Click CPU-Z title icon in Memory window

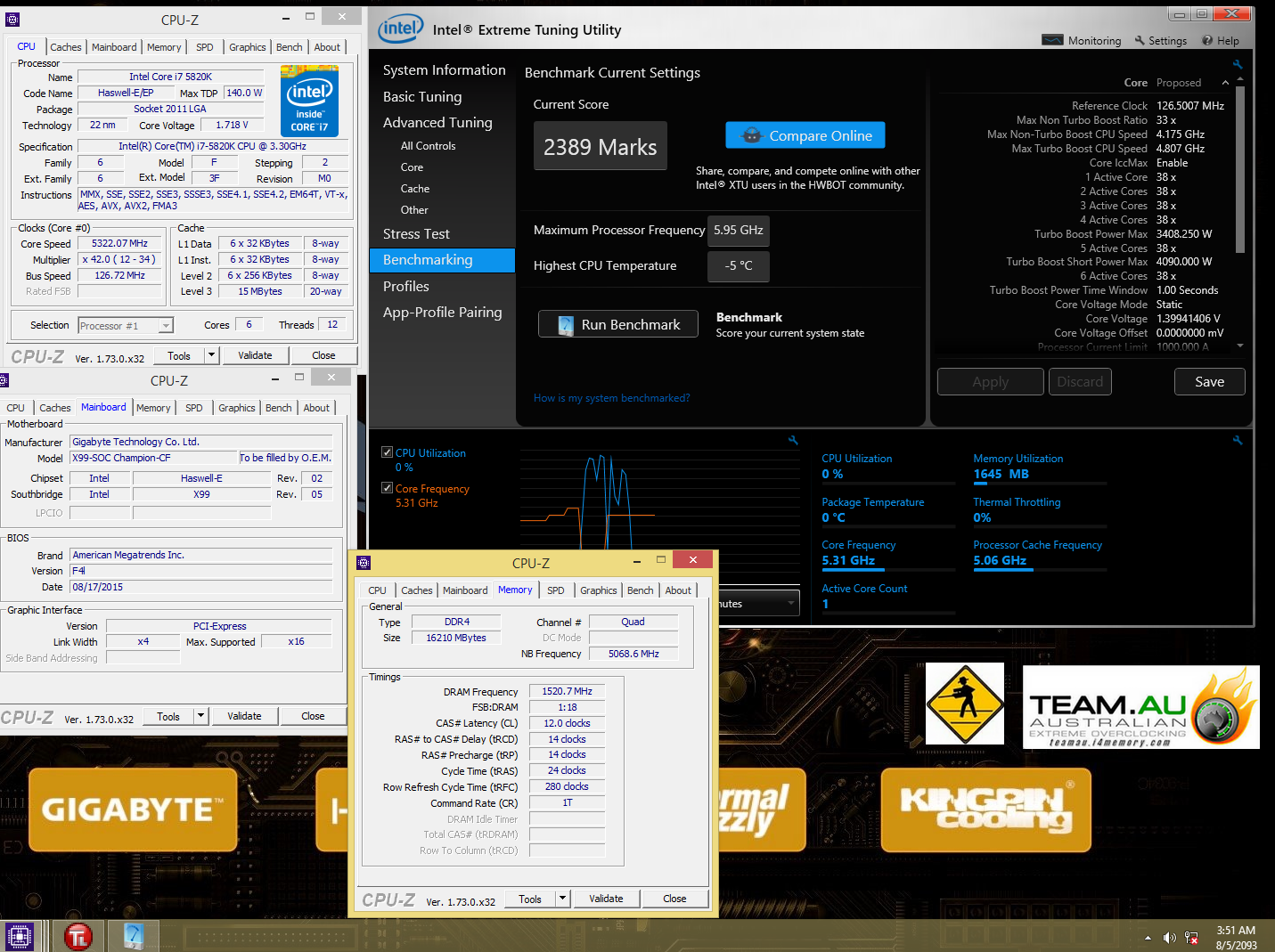click(x=364, y=563)
